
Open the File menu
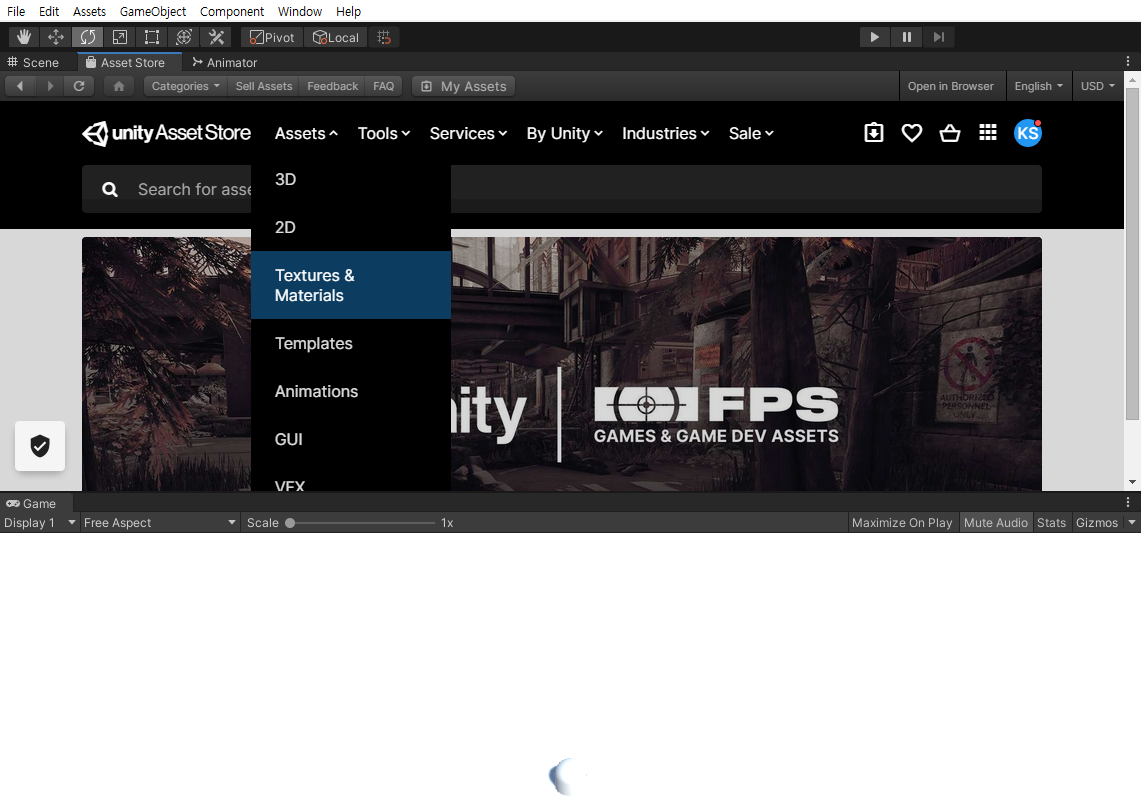pos(16,11)
